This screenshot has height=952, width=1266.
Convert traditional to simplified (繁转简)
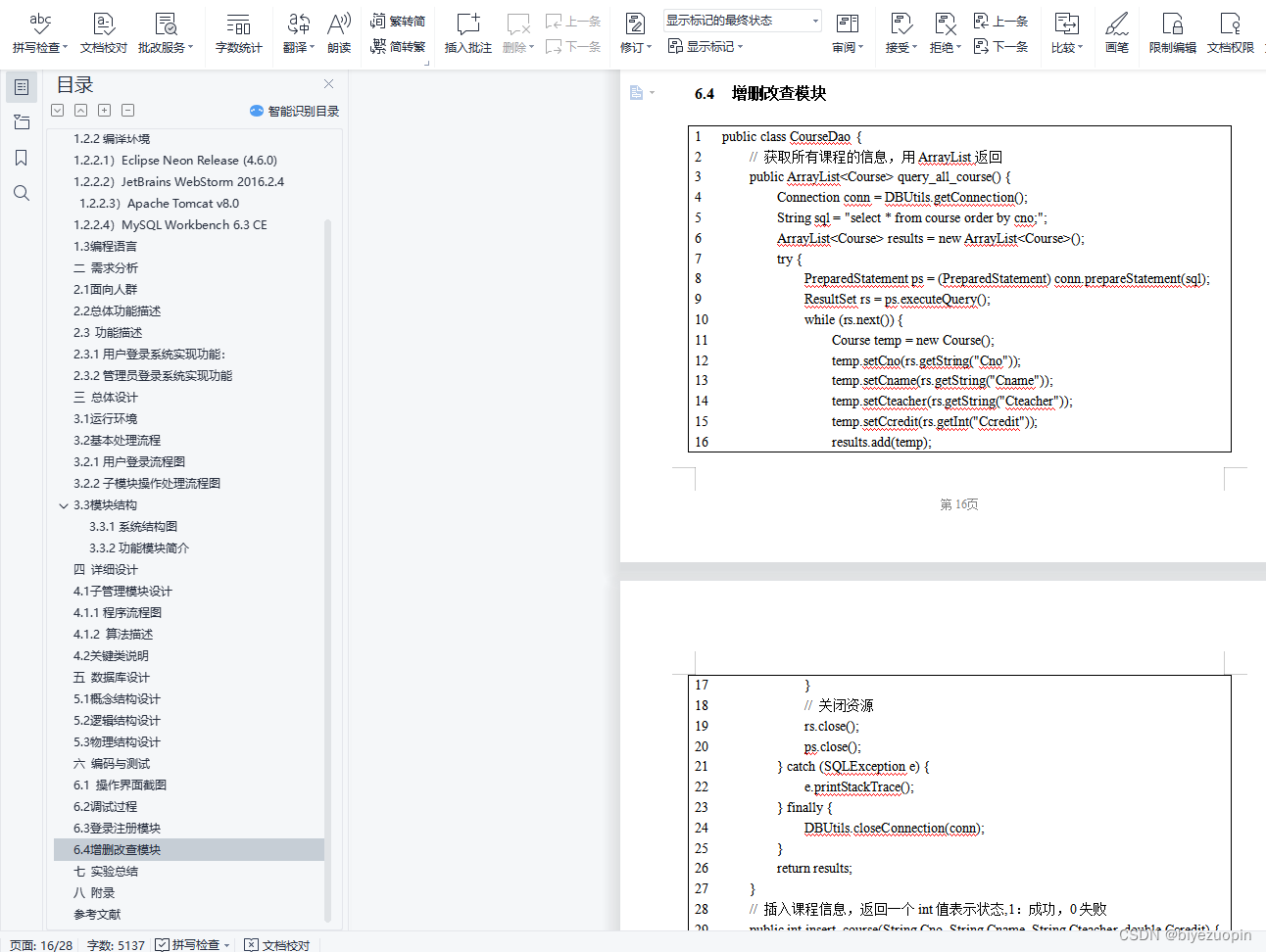tap(398, 21)
